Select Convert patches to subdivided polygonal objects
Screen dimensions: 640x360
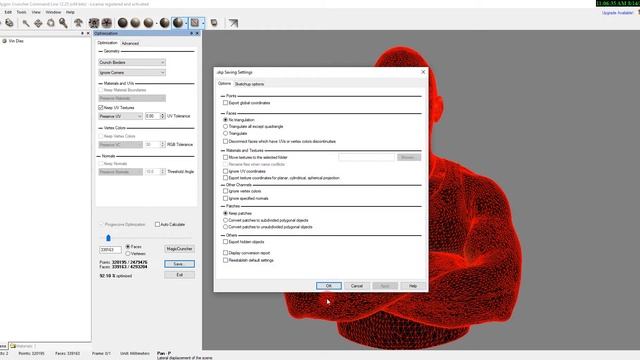[225, 220]
